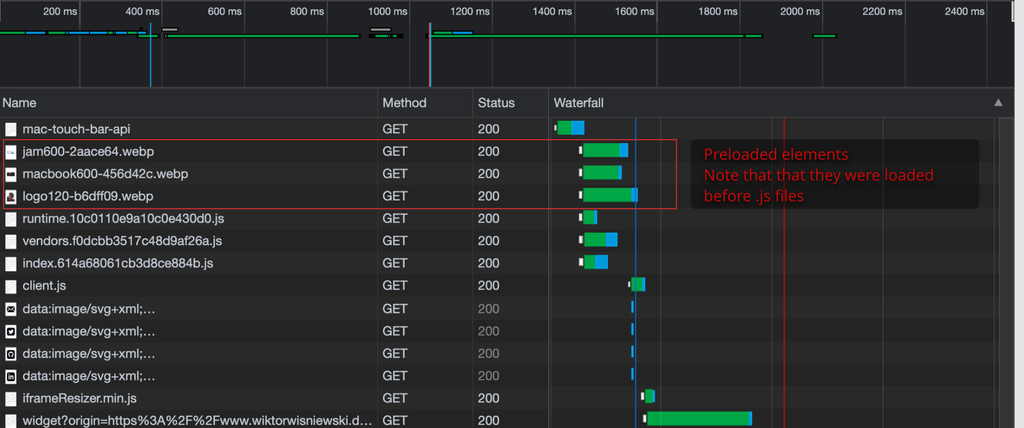Click mac-touch-bar-api document icon
Image resolution: width=1024 pixels, height=428 pixels.
pos(10,129)
